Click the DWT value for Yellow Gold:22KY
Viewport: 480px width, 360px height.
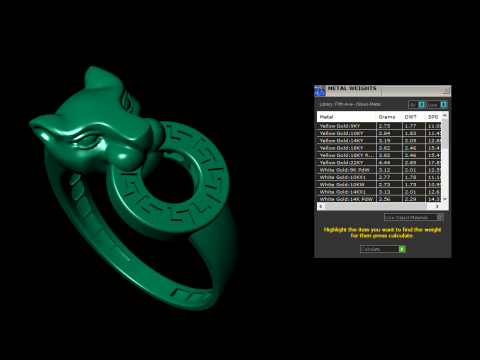coord(414,162)
